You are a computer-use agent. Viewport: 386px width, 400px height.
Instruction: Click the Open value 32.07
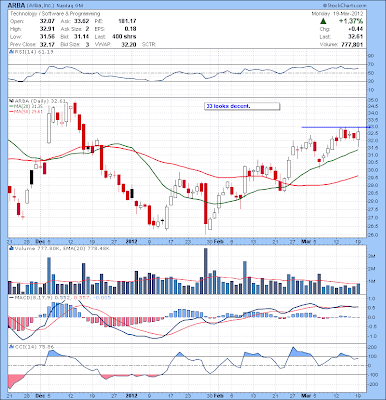tap(46, 21)
